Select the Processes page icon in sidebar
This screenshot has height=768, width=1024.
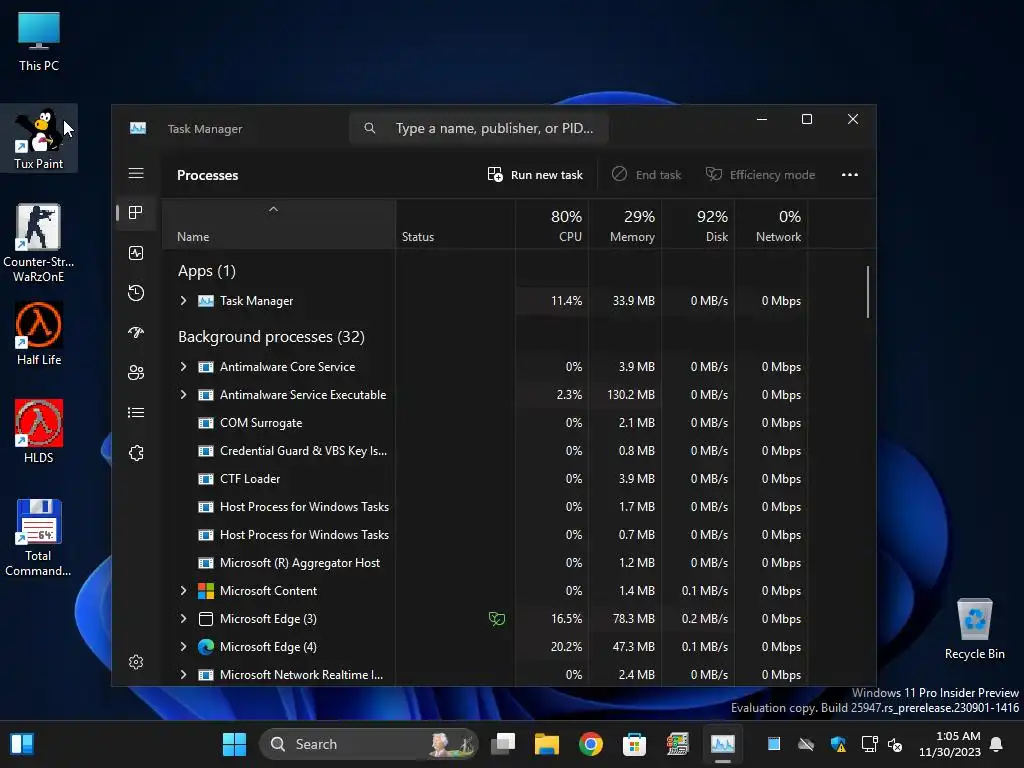[136, 213]
